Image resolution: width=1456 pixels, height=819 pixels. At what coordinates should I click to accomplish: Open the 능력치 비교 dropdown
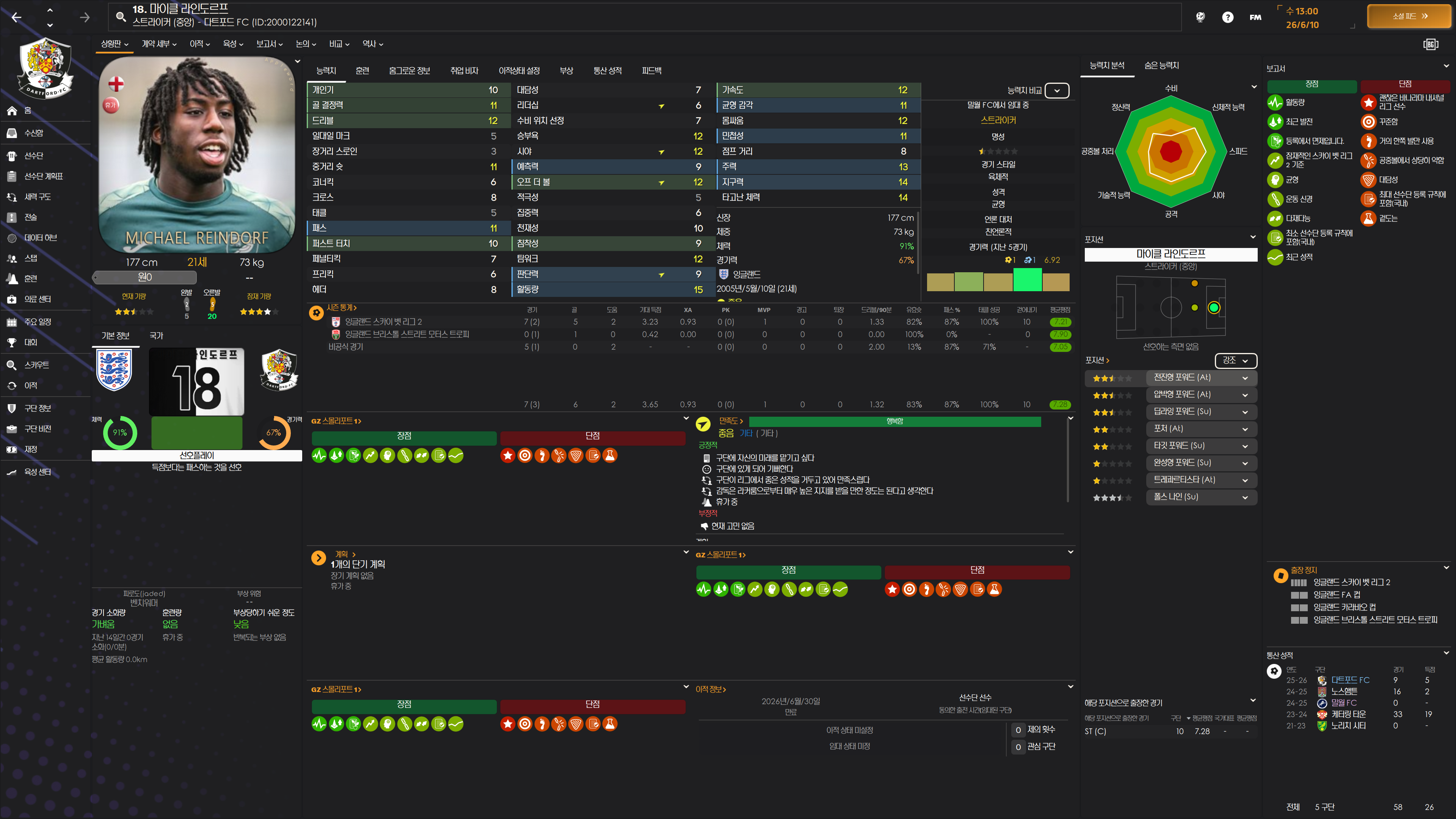tap(1056, 91)
